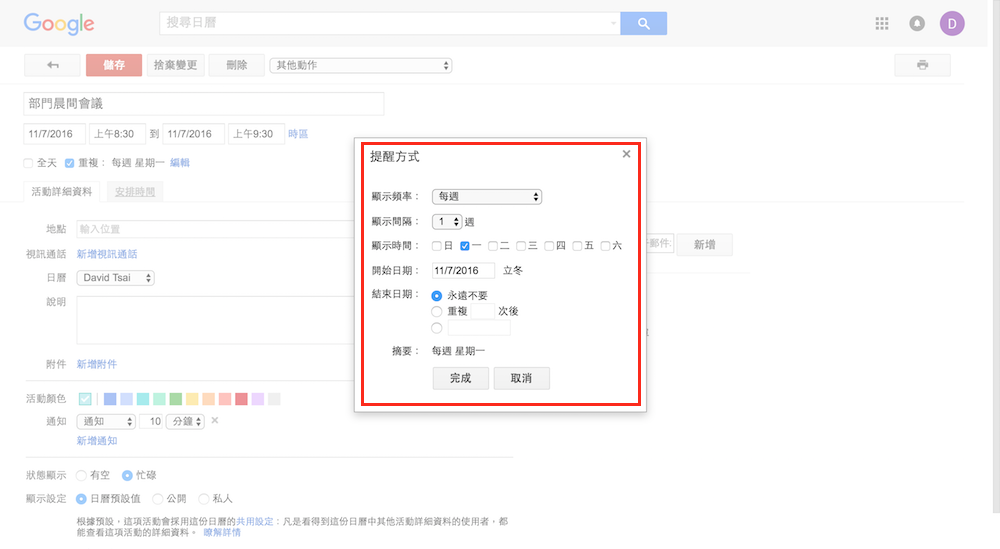Click the 完成 button in the dialog
Viewport: 1000px width, 549px height.
click(x=460, y=378)
